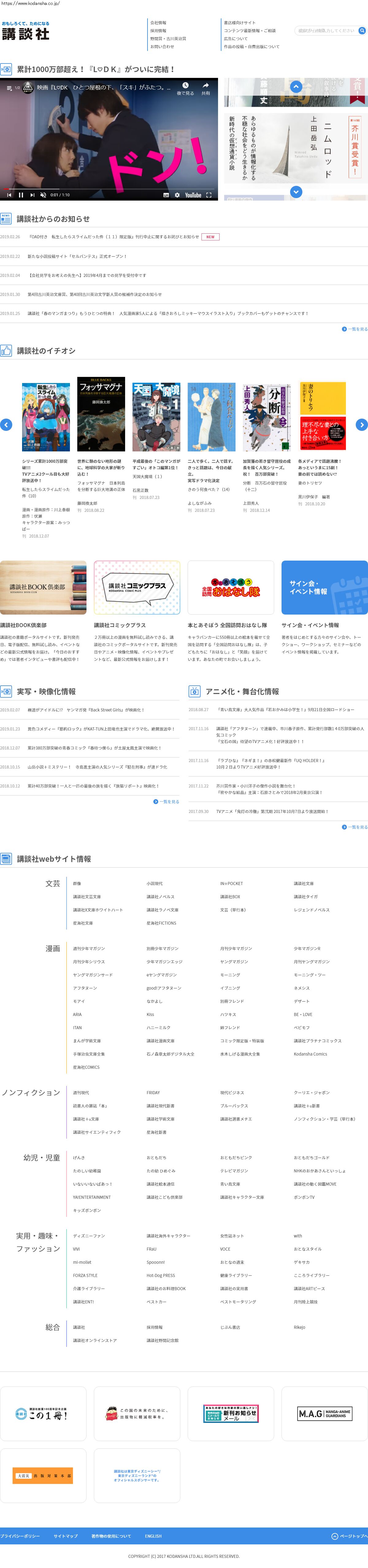
Task: Open video settings gear icon
Action: pos(177,195)
